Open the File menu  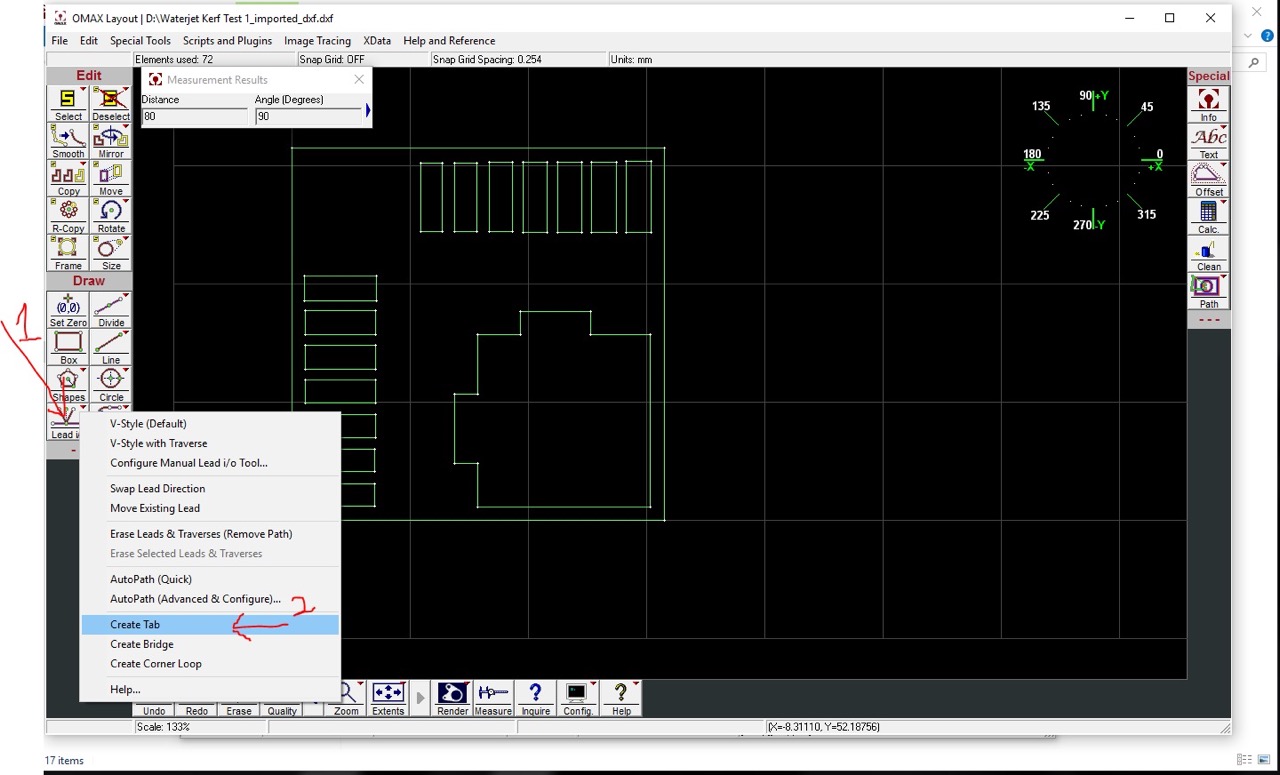(60, 41)
